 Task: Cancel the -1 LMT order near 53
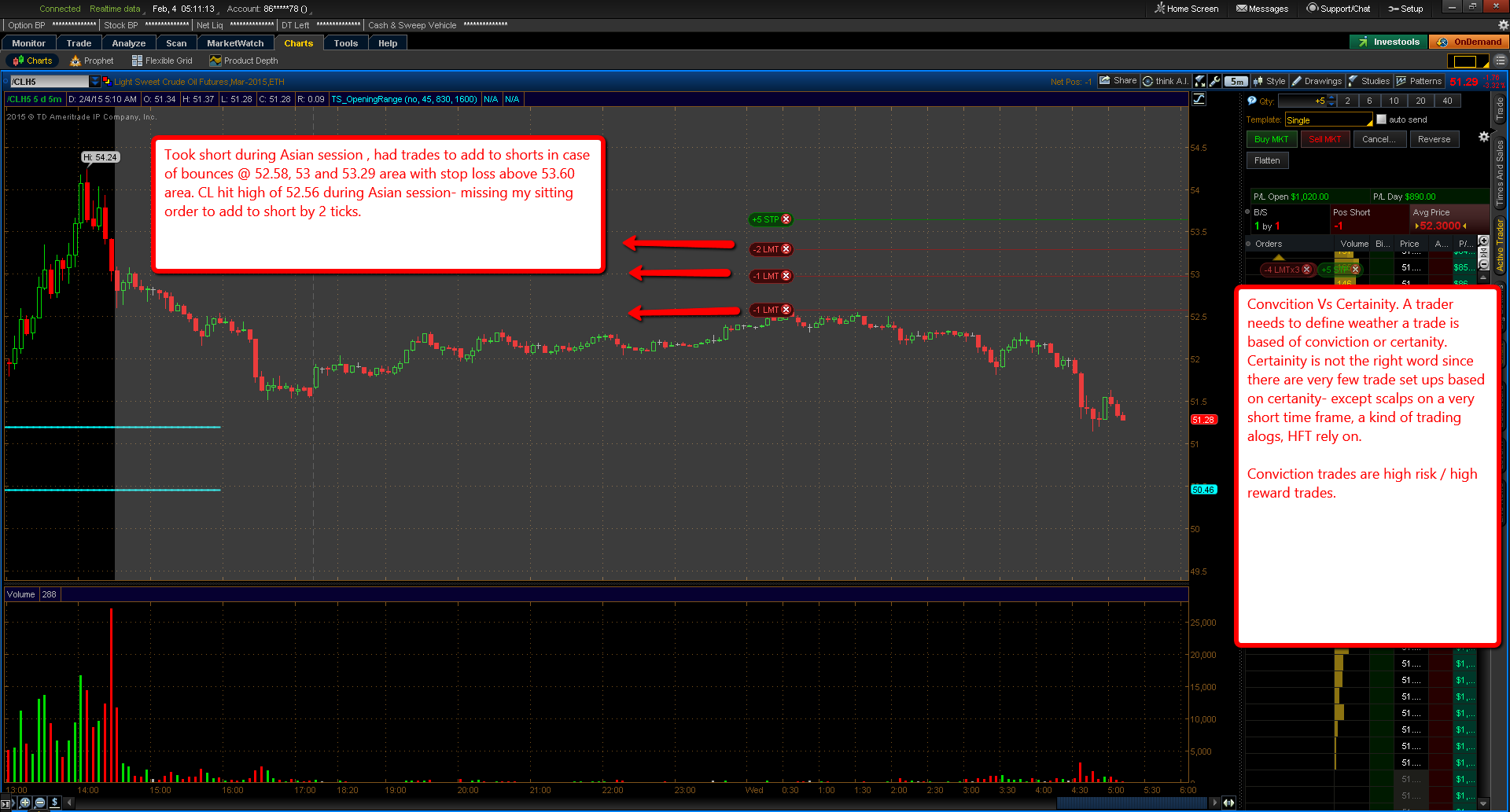click(x=786, y=276)
